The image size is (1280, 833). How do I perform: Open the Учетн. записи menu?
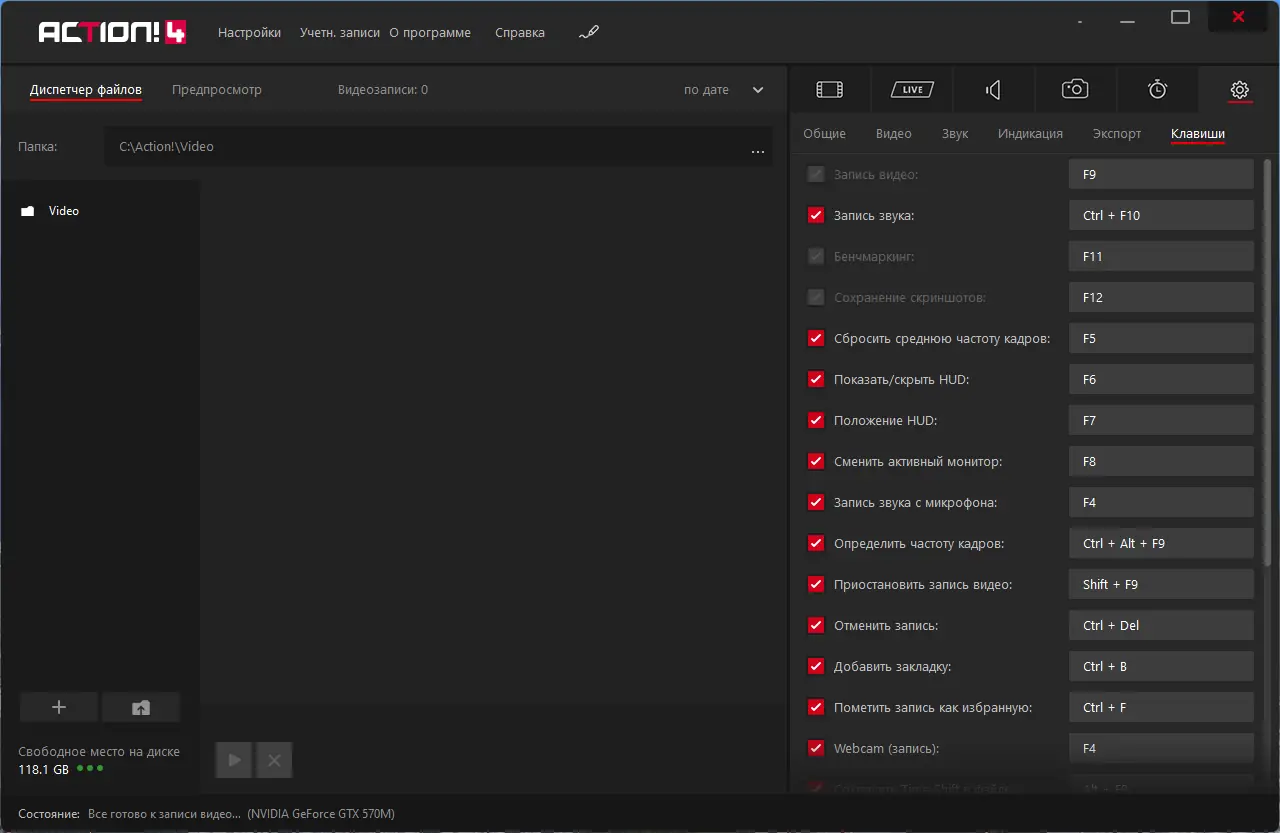pyautogui.click(x=340, y=32)
